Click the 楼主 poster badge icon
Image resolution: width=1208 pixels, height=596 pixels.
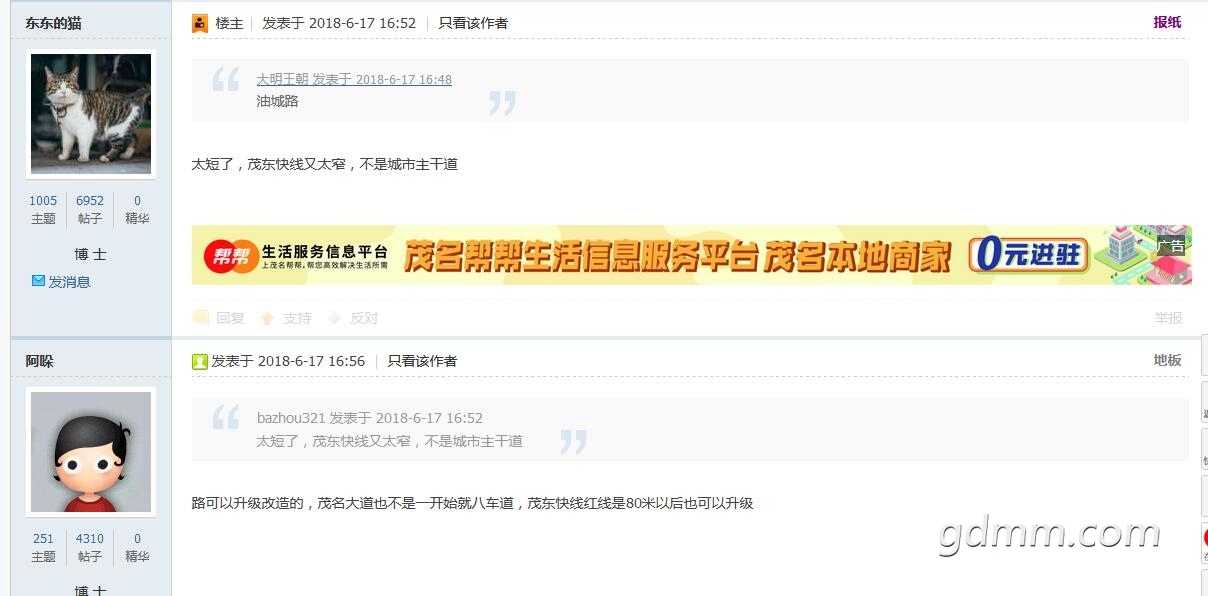[200, 23]
